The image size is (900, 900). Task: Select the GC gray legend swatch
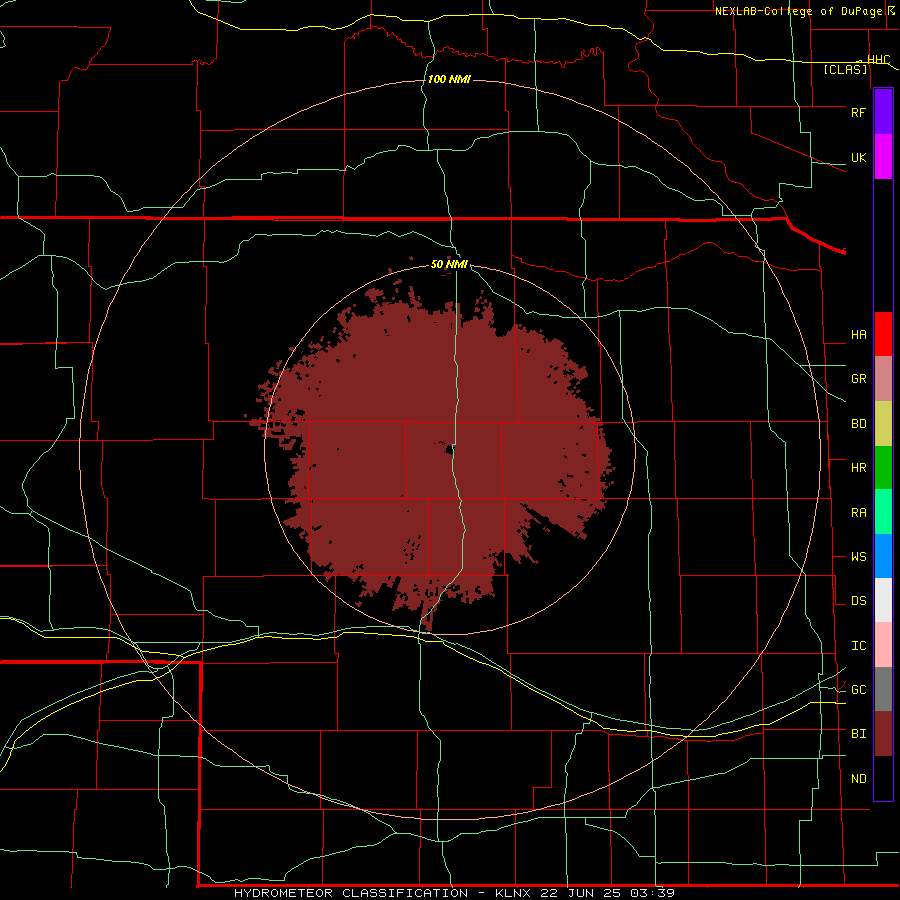click(x=883, y=689)
